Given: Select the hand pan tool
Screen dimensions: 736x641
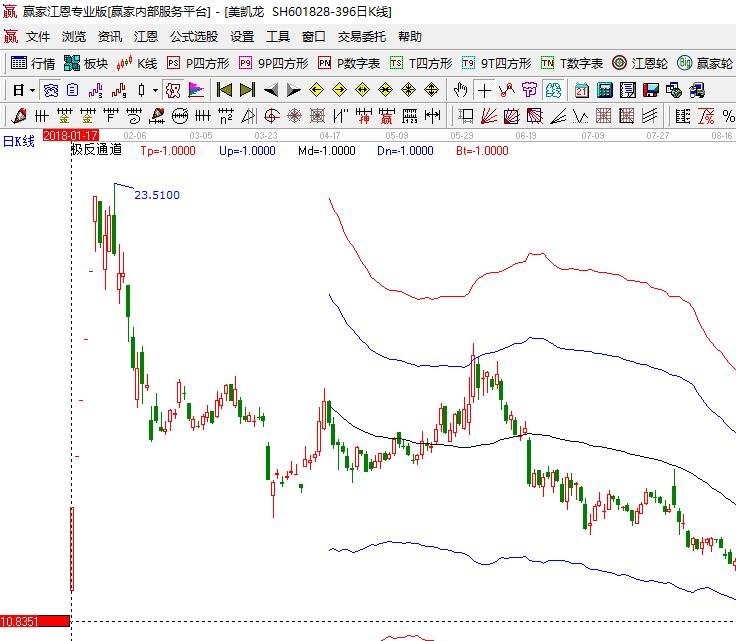Looking at the screenshot, I should pyautogui.click(x=461, y=90).
